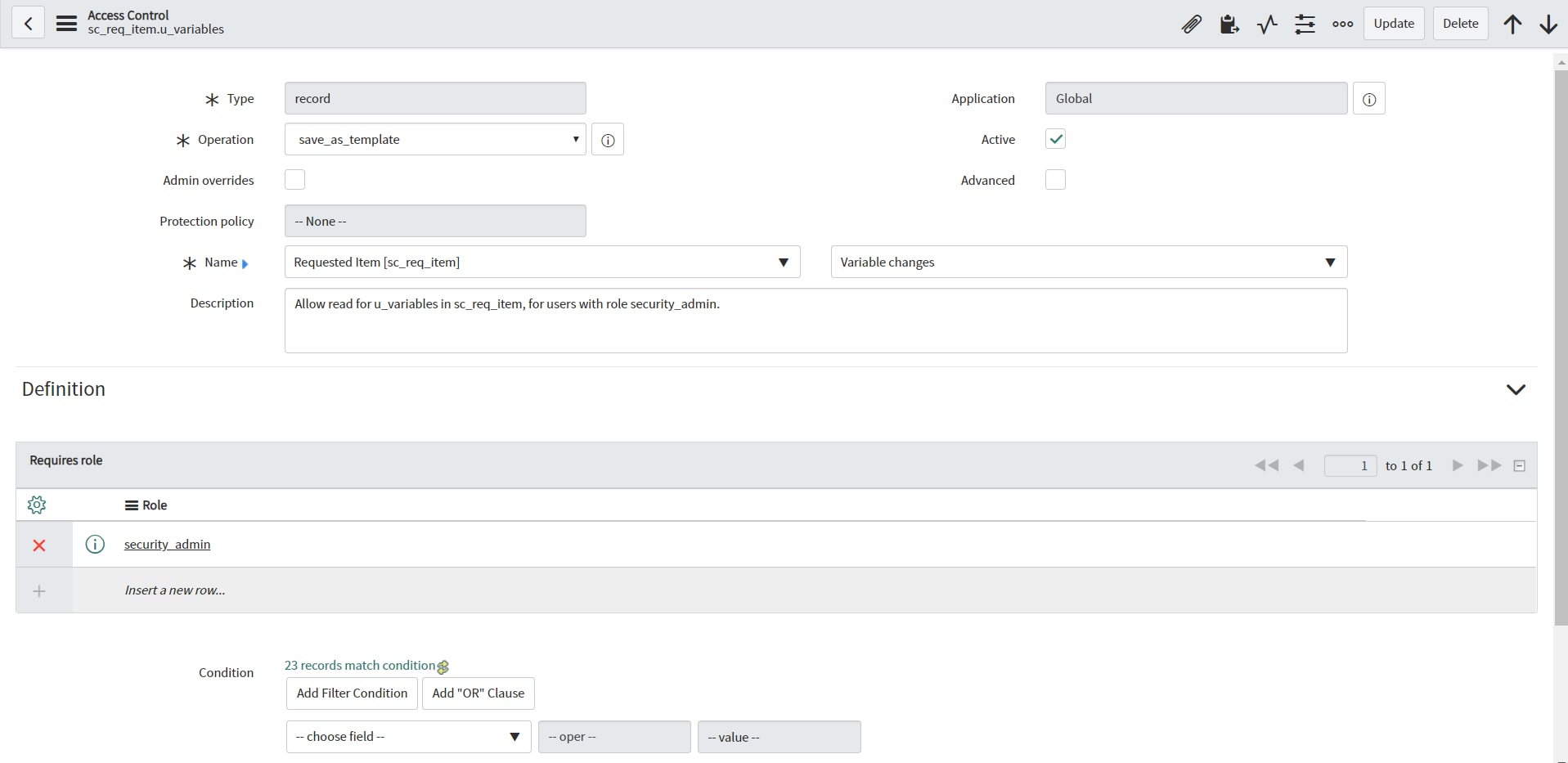
Task: Enable the Admin overrides checkbox
Action: tap(294, 179)
